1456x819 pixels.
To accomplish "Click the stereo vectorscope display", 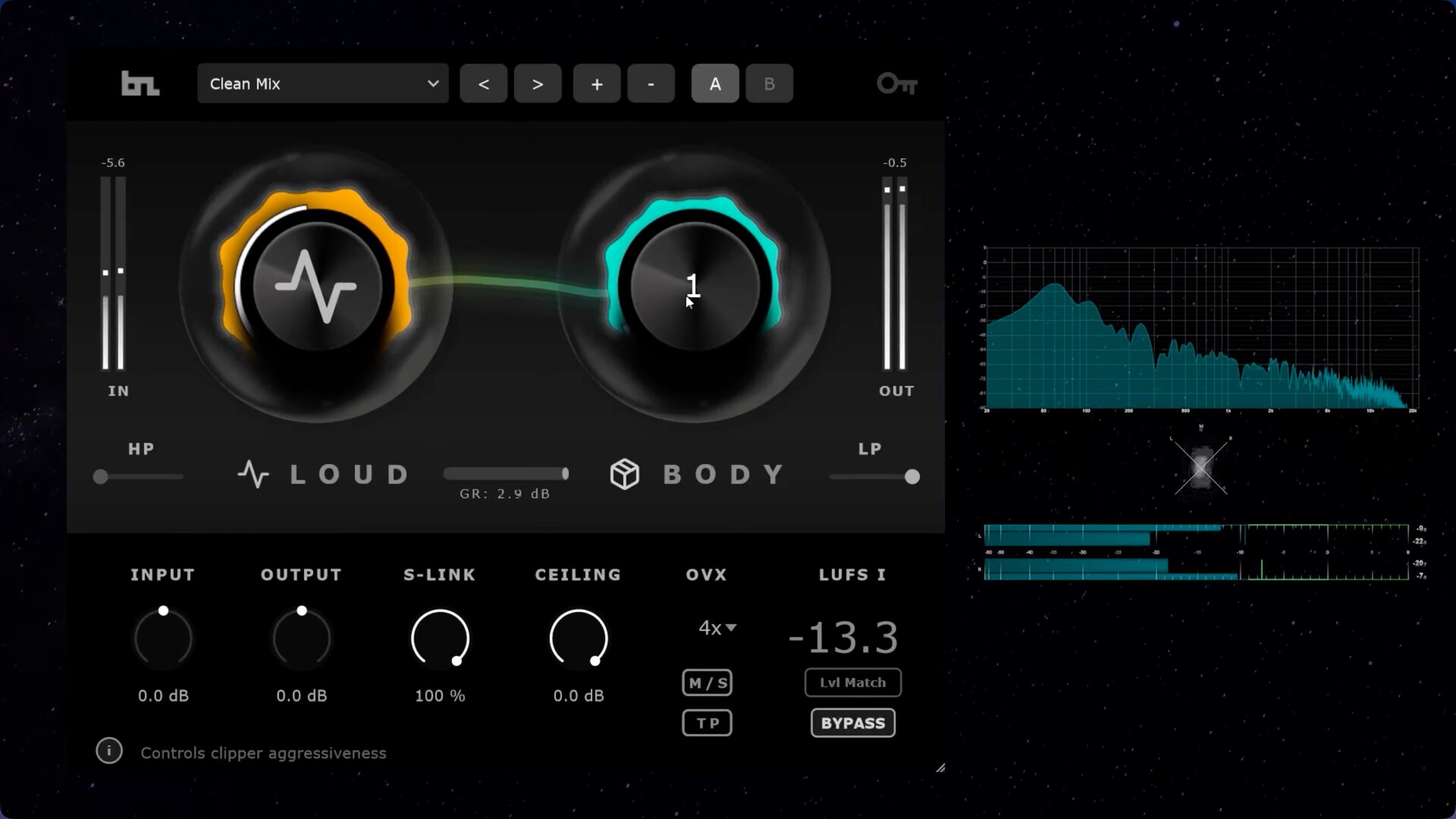I will point(1200,467).
